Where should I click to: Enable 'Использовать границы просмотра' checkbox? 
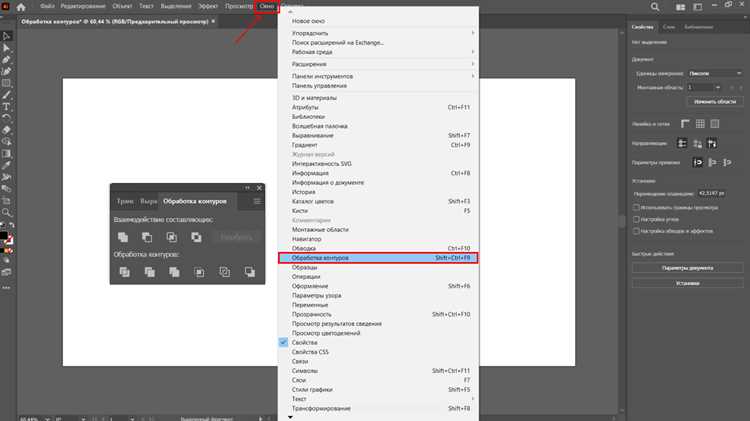point(636,208)
